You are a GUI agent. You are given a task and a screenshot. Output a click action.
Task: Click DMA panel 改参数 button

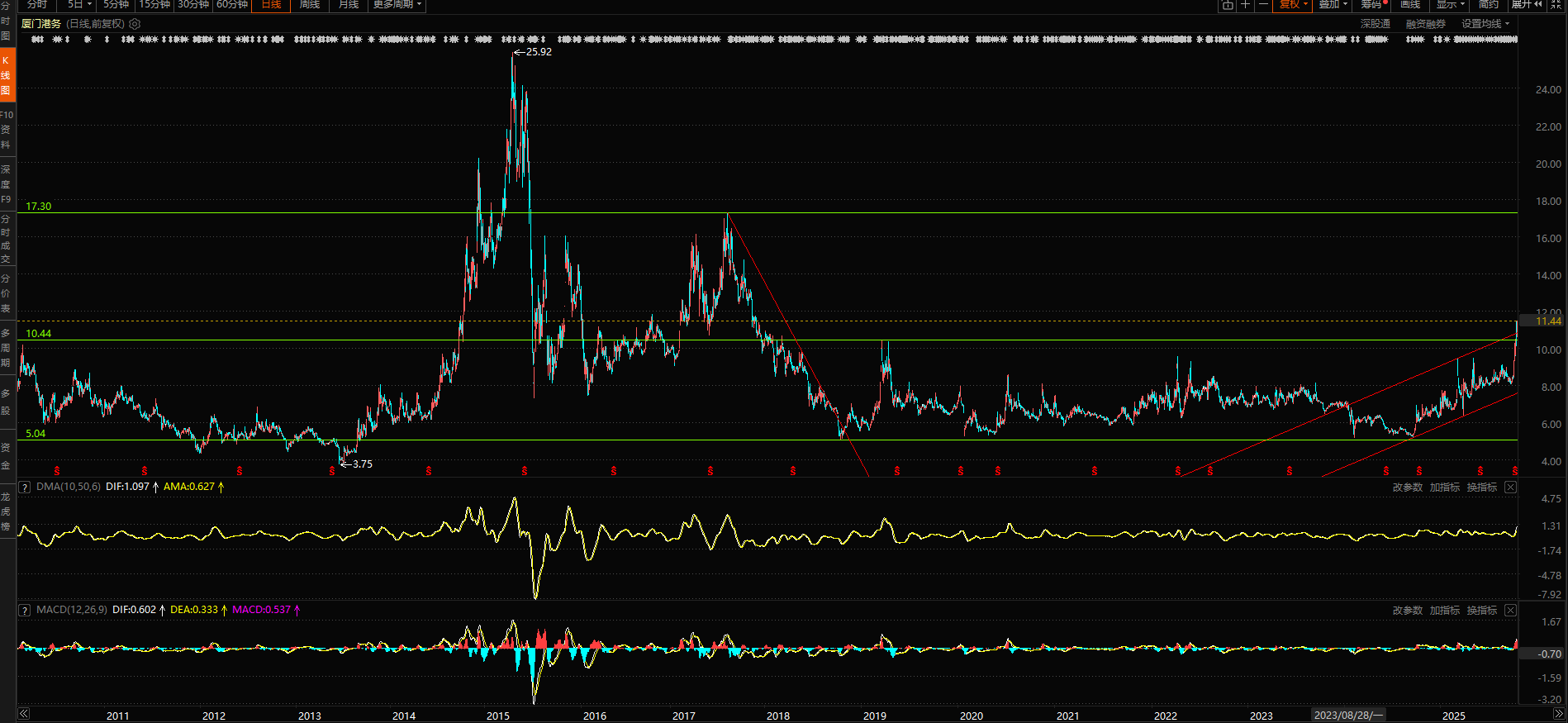(x=1408, y=488)
